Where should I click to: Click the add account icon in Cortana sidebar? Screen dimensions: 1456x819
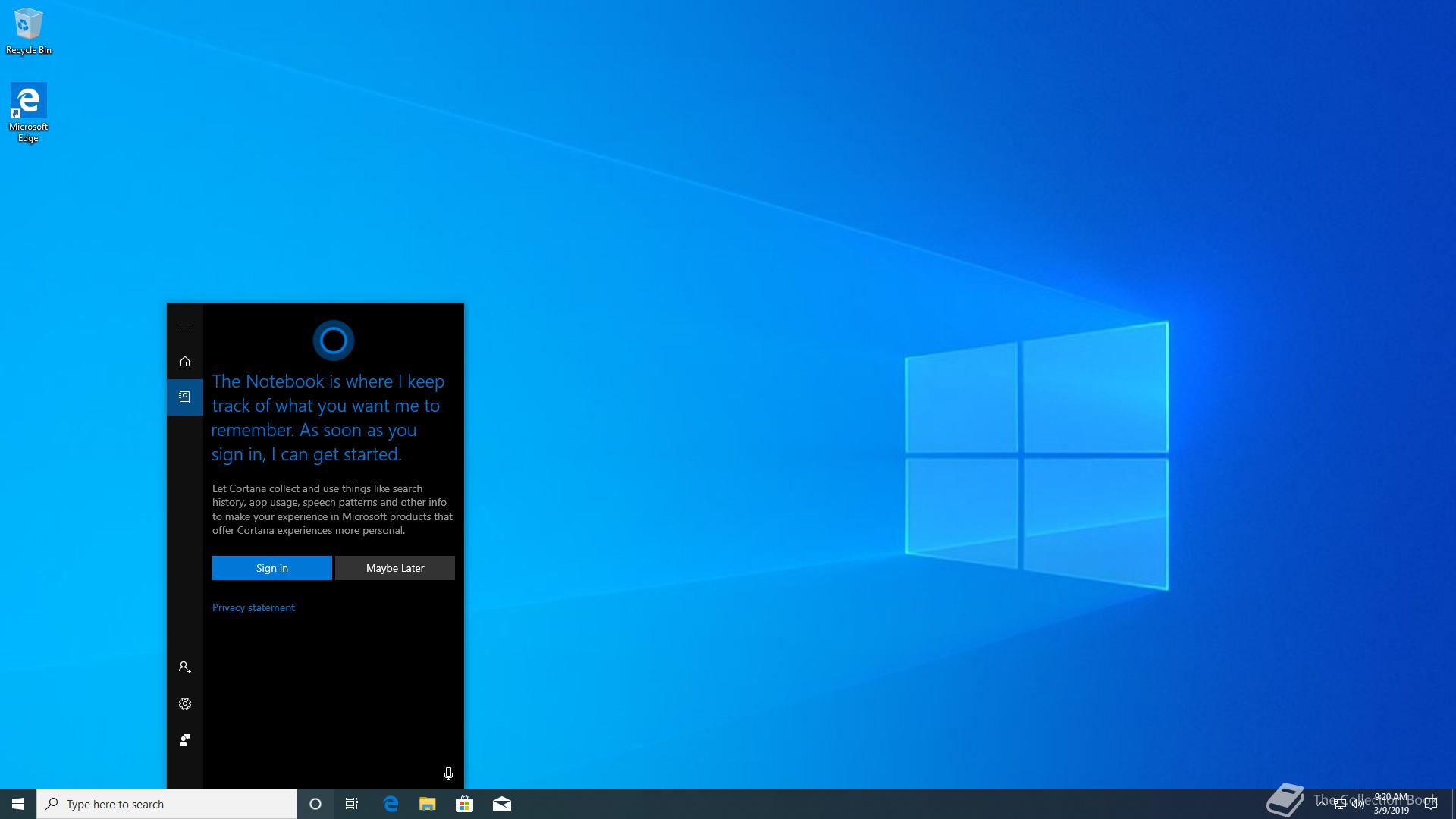(184, 667)
